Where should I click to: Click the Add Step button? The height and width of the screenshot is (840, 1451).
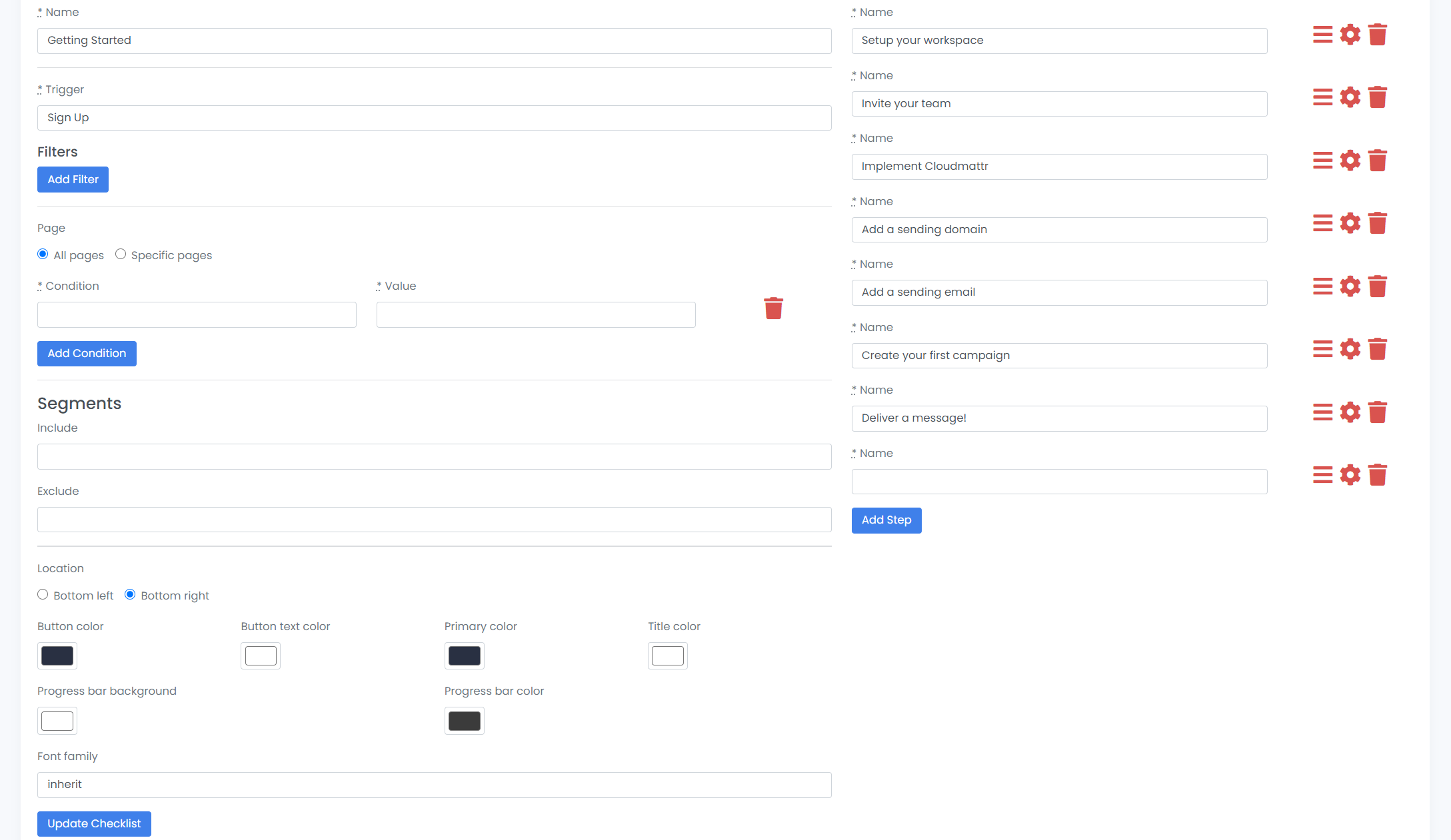click(886, 520)
